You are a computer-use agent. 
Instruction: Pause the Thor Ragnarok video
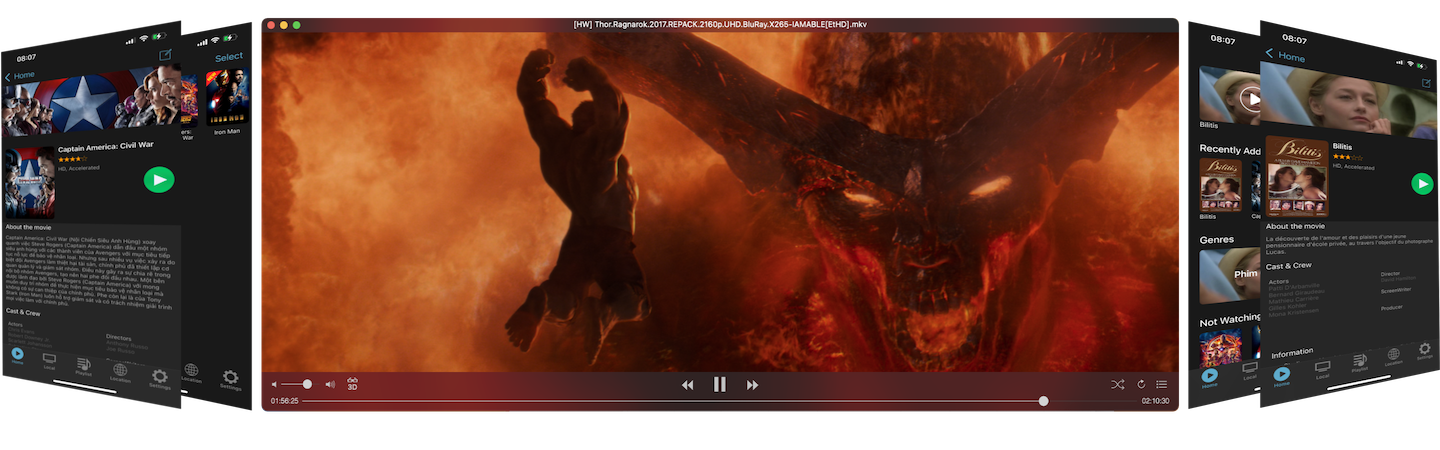(719, 384)
